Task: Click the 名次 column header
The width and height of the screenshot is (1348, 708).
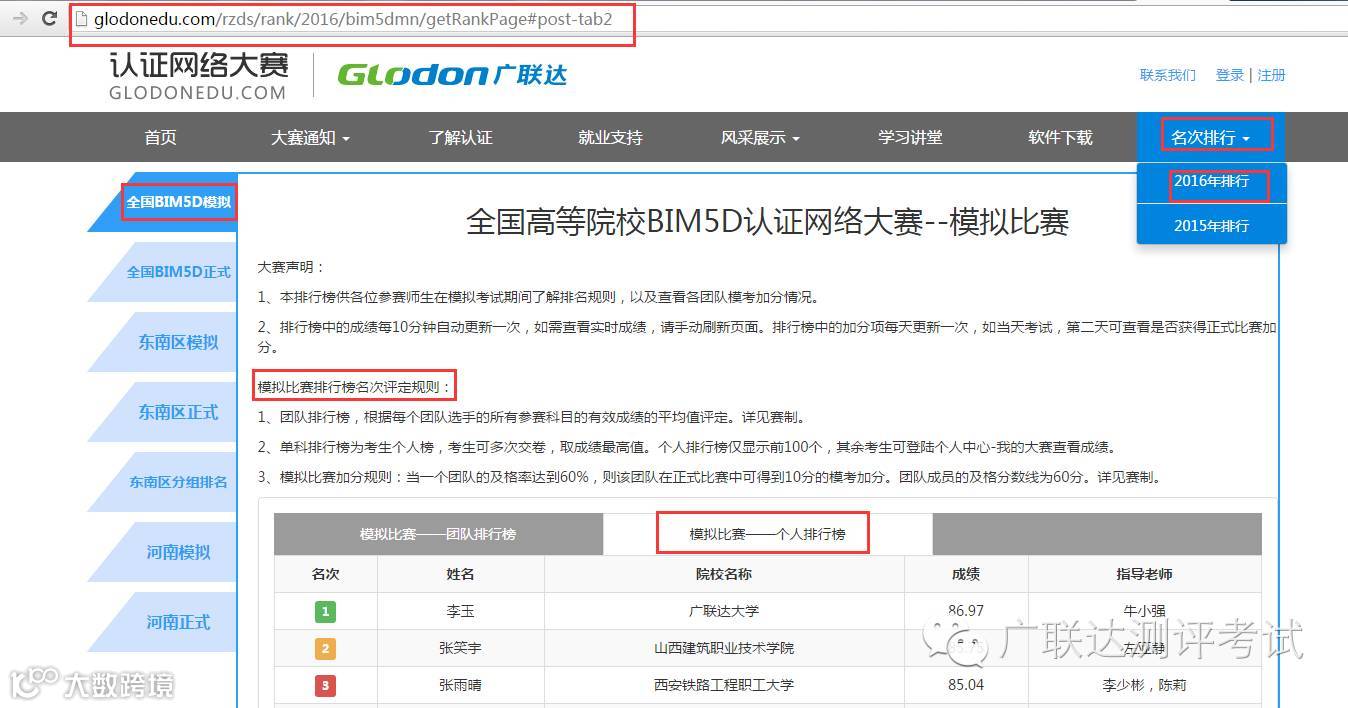Action: pos(325,574)
